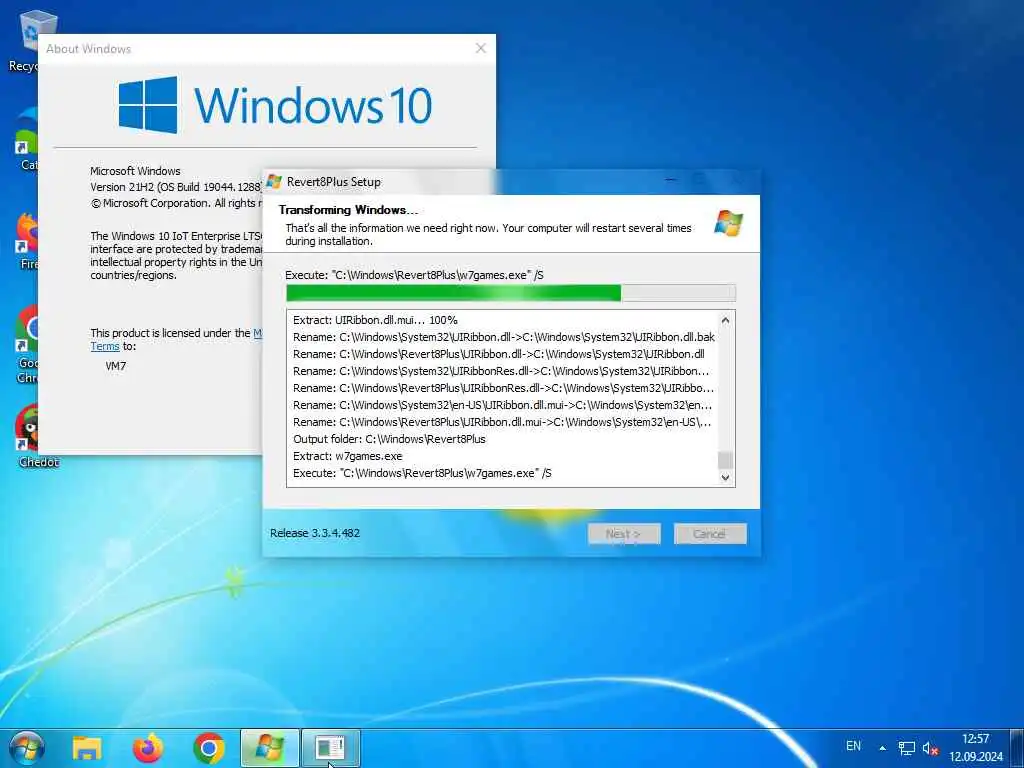Click the muted volume icon in tray
Viewport: 1024px width, 768px height.
click(930, 748)
